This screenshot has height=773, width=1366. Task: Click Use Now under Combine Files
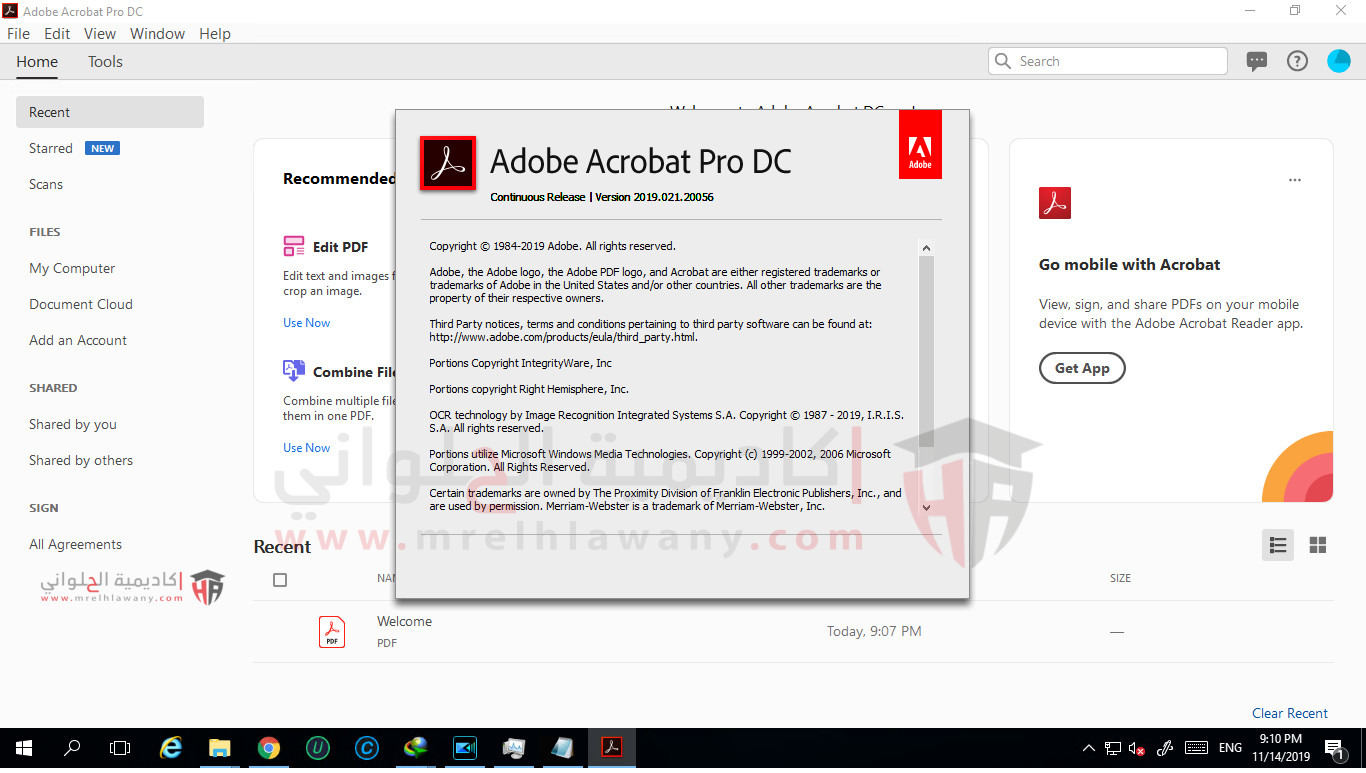point(306,448)
